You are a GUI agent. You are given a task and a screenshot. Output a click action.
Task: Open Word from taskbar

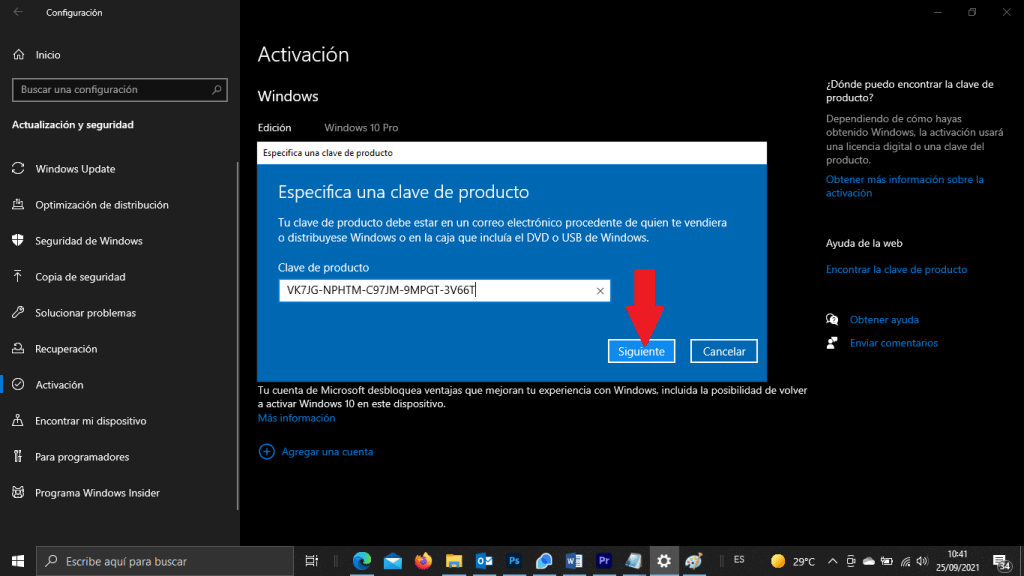coord(574,561)
